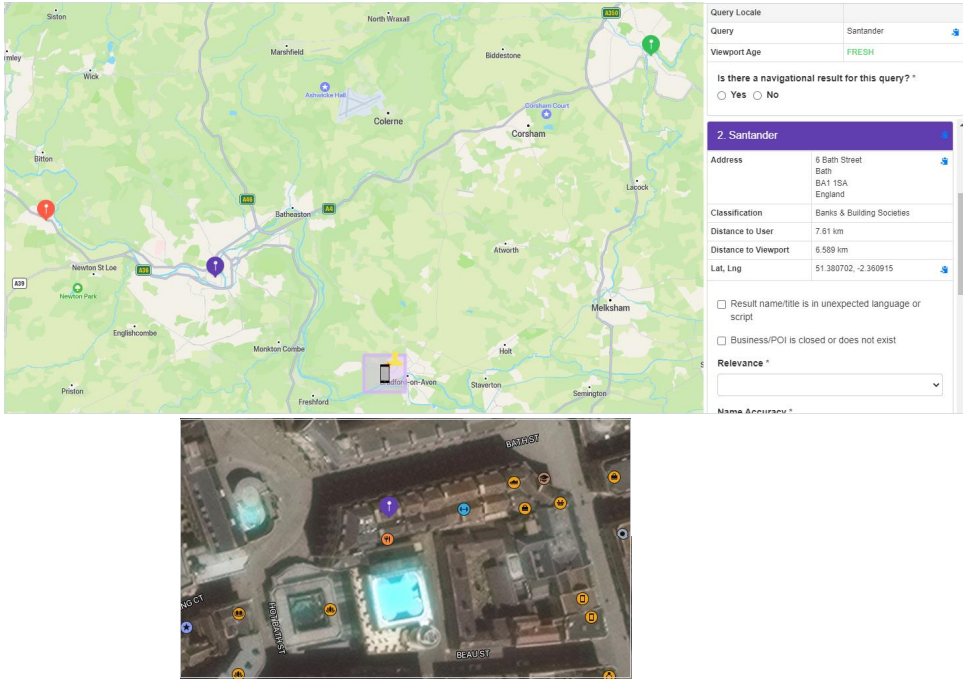This screenshot has height=681, width=963.
Task: Click the green Newton Park icon
Action: [77, 287]
